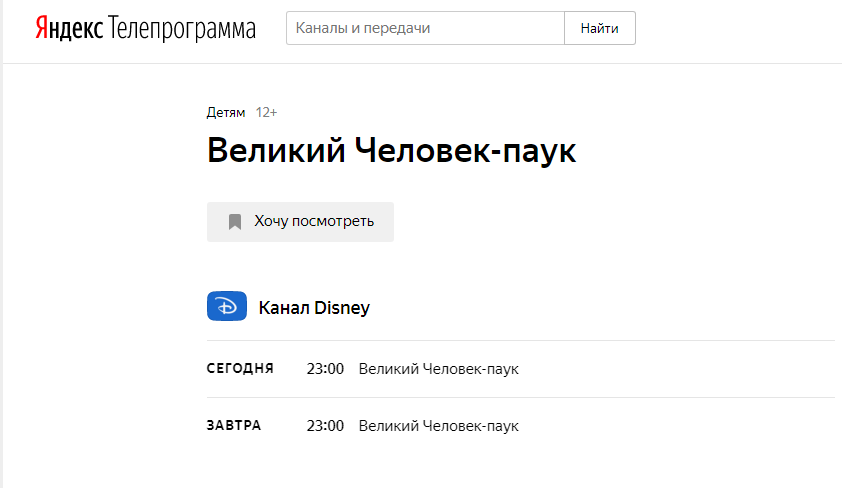This screenshot has width=842, height=488.
Task: Open Великий Человек-паук broadcast for СЕГОДНЯ
Action: [439, 369]
